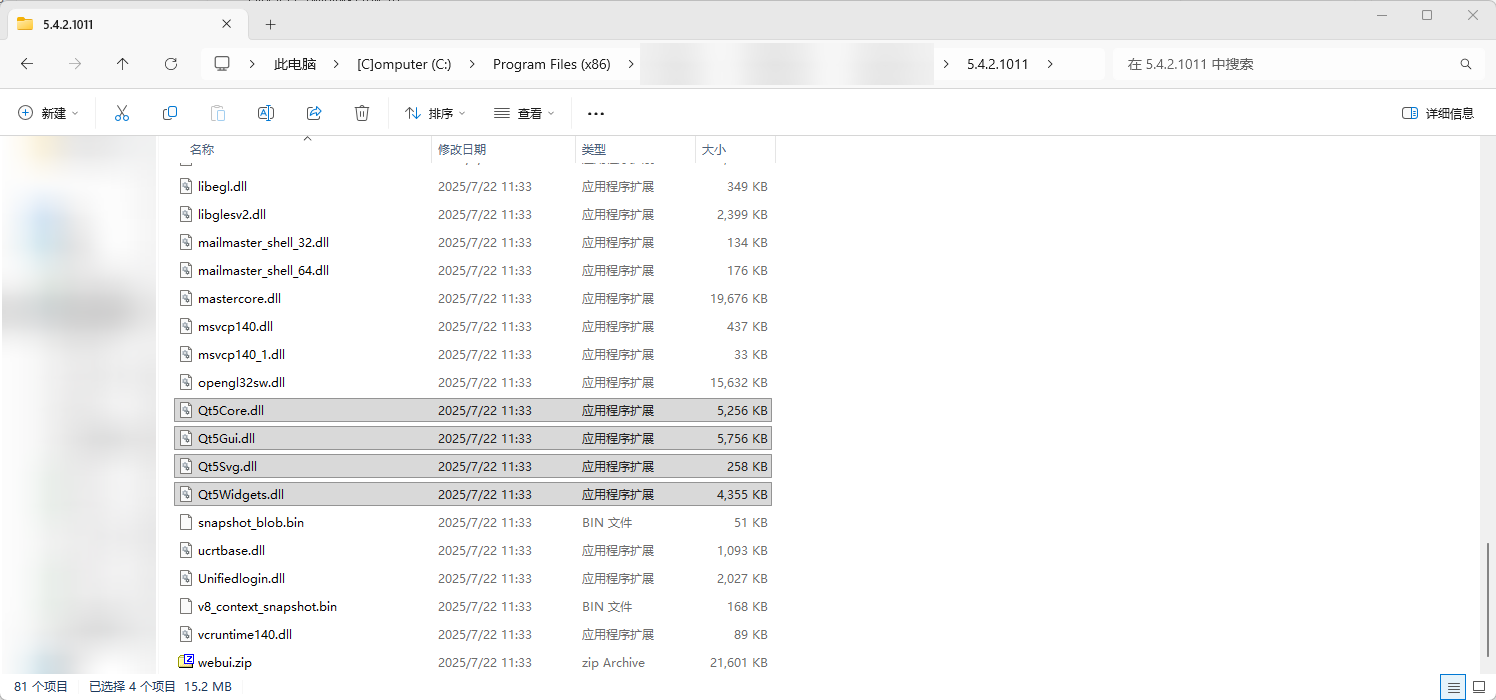The width and height of the screenshot is (1496, 700).
Task: Click the Rename icon in toolbar
Action: click(266, 113)
